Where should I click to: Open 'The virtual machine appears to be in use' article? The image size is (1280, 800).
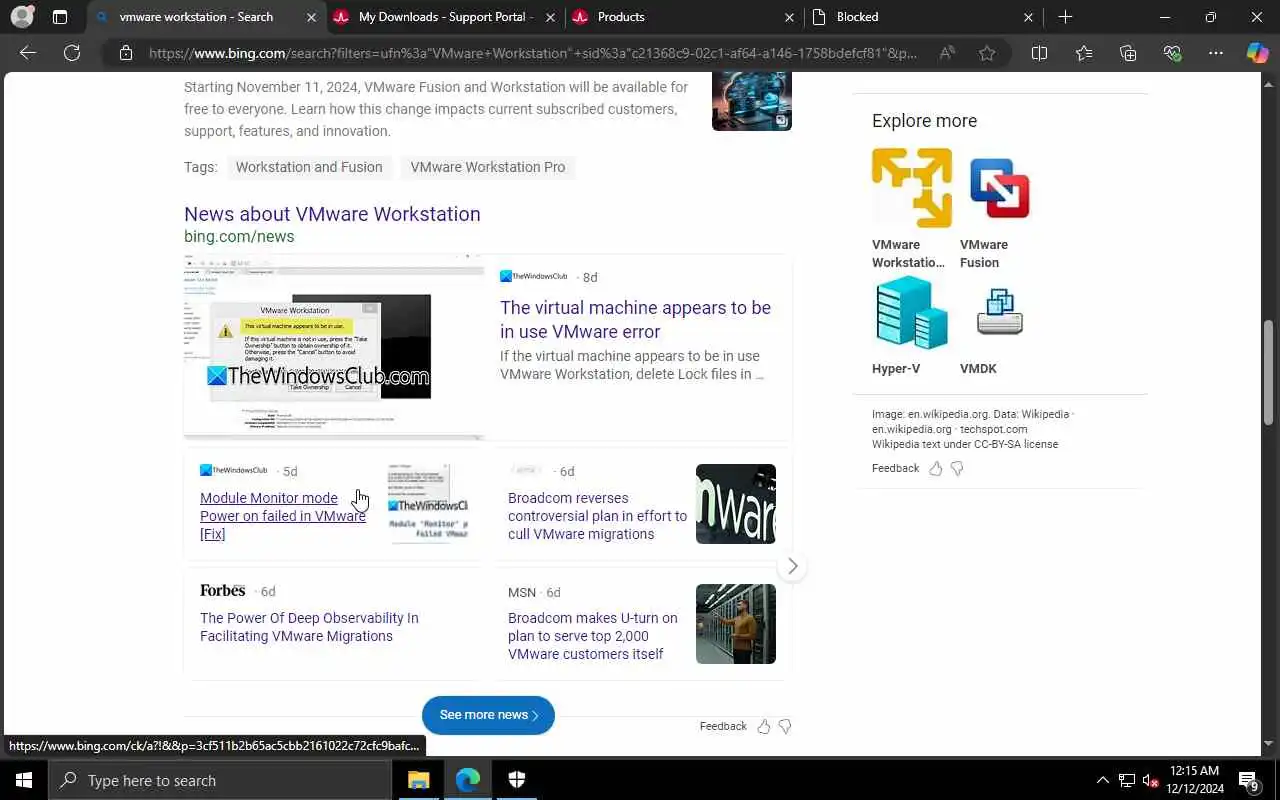(635, 319)
